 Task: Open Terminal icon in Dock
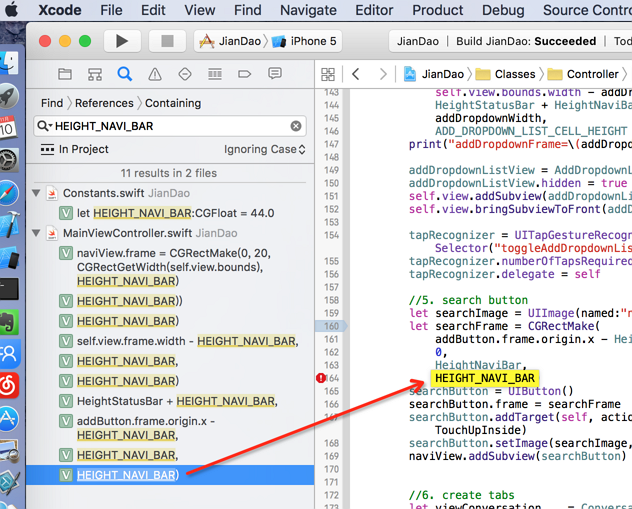9,289
